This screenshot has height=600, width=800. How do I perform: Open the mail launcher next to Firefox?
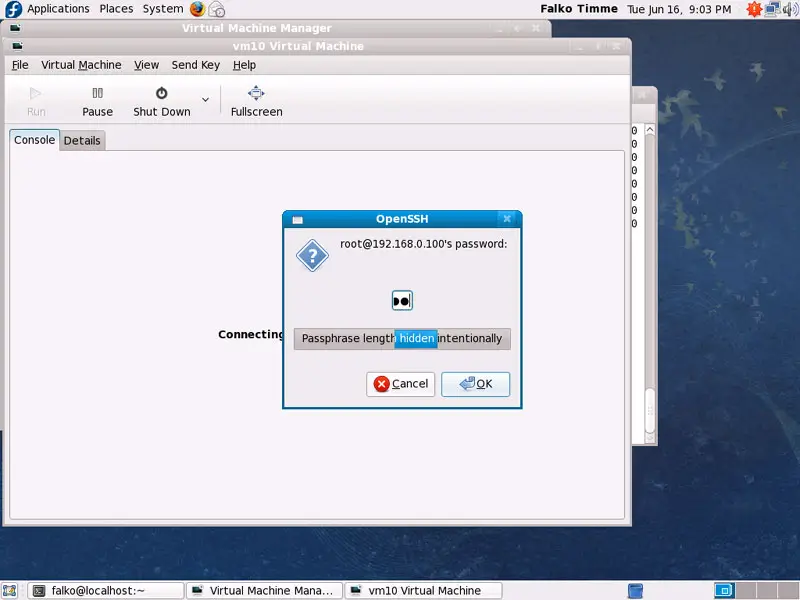pos(217,9)
